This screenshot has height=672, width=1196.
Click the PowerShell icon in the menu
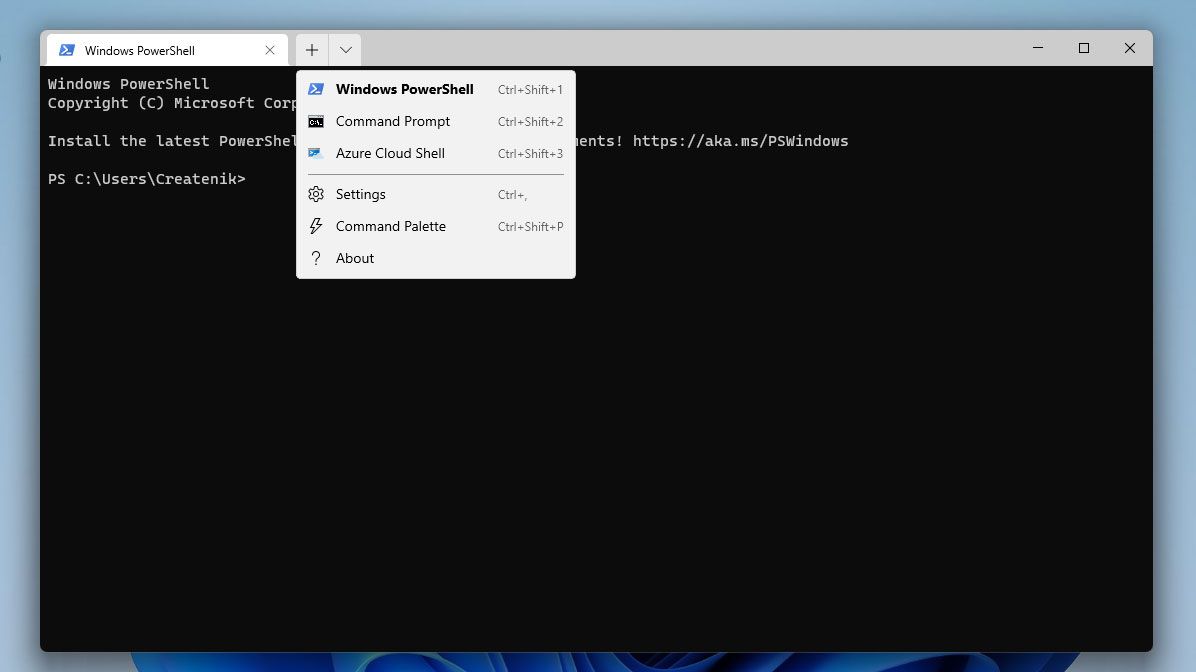tap(316, 89)
